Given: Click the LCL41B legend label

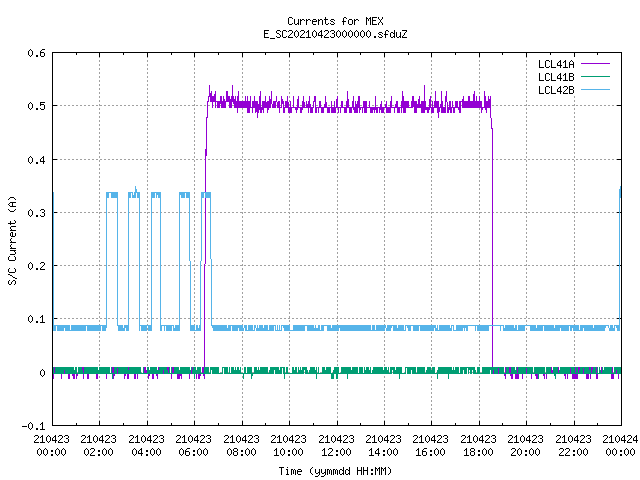Looking at the screenshot, I should 556,77.
